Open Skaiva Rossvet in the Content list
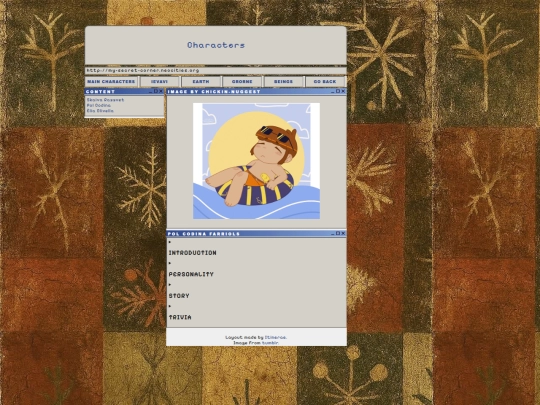This screenshot has height=405, width=540. [105, 100]
